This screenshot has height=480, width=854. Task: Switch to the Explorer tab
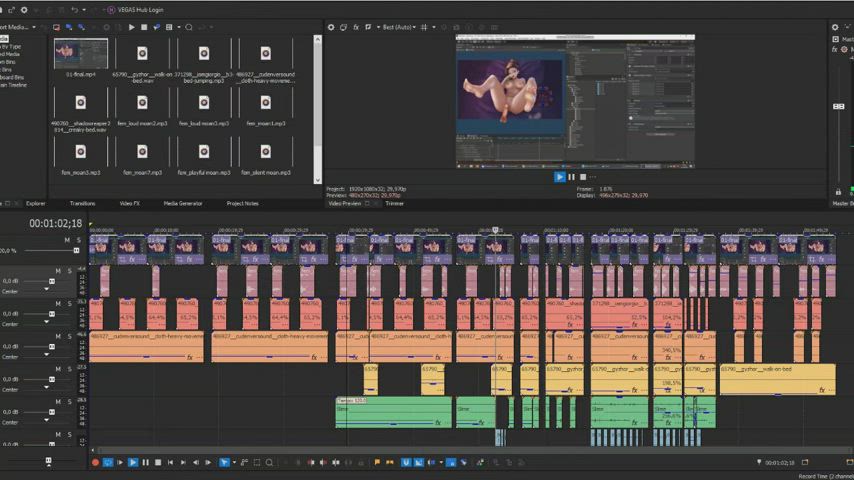[x=36, y=203]
